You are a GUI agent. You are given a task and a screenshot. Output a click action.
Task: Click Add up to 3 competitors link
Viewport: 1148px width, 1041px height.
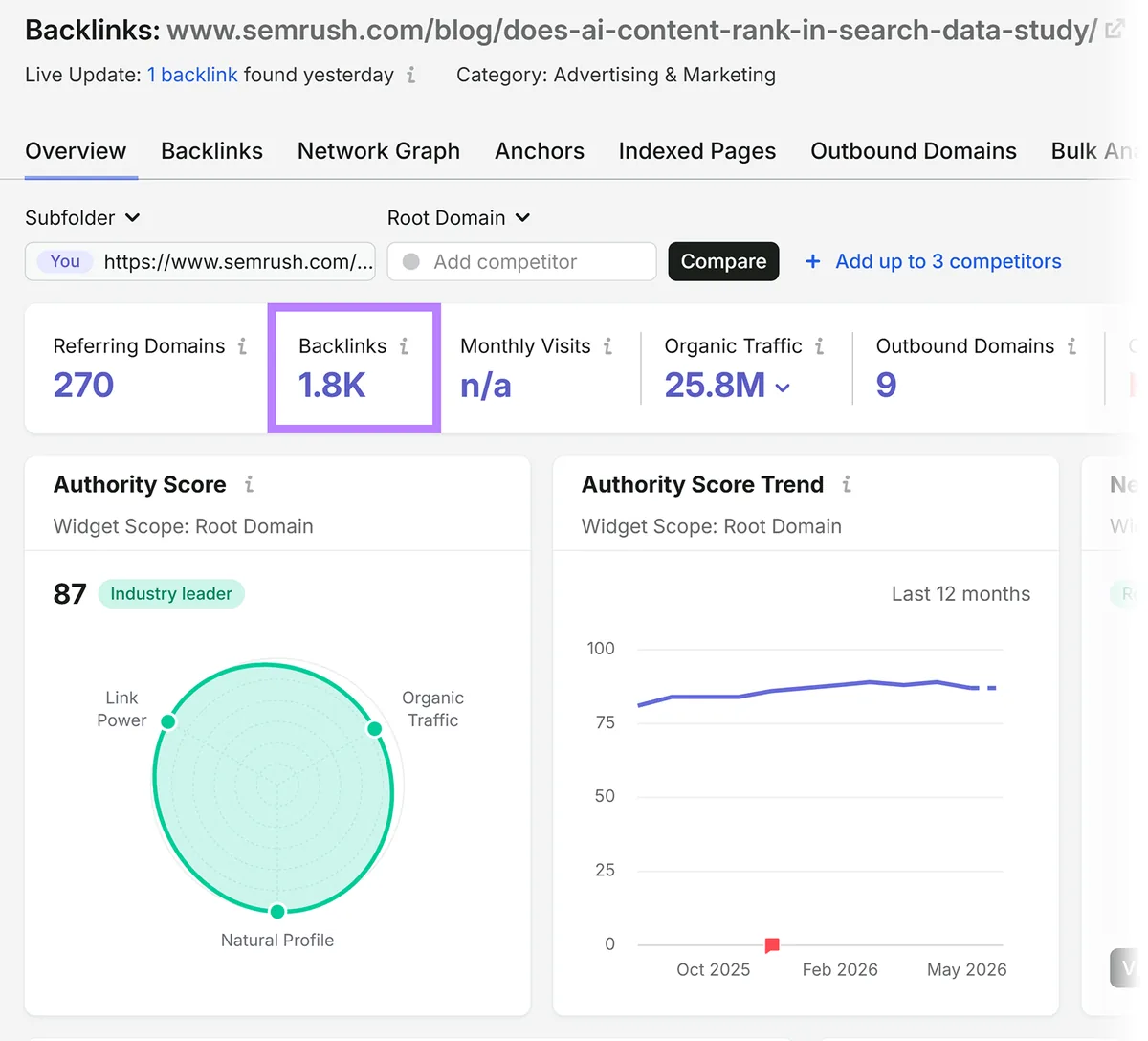[x=948, y=261]
